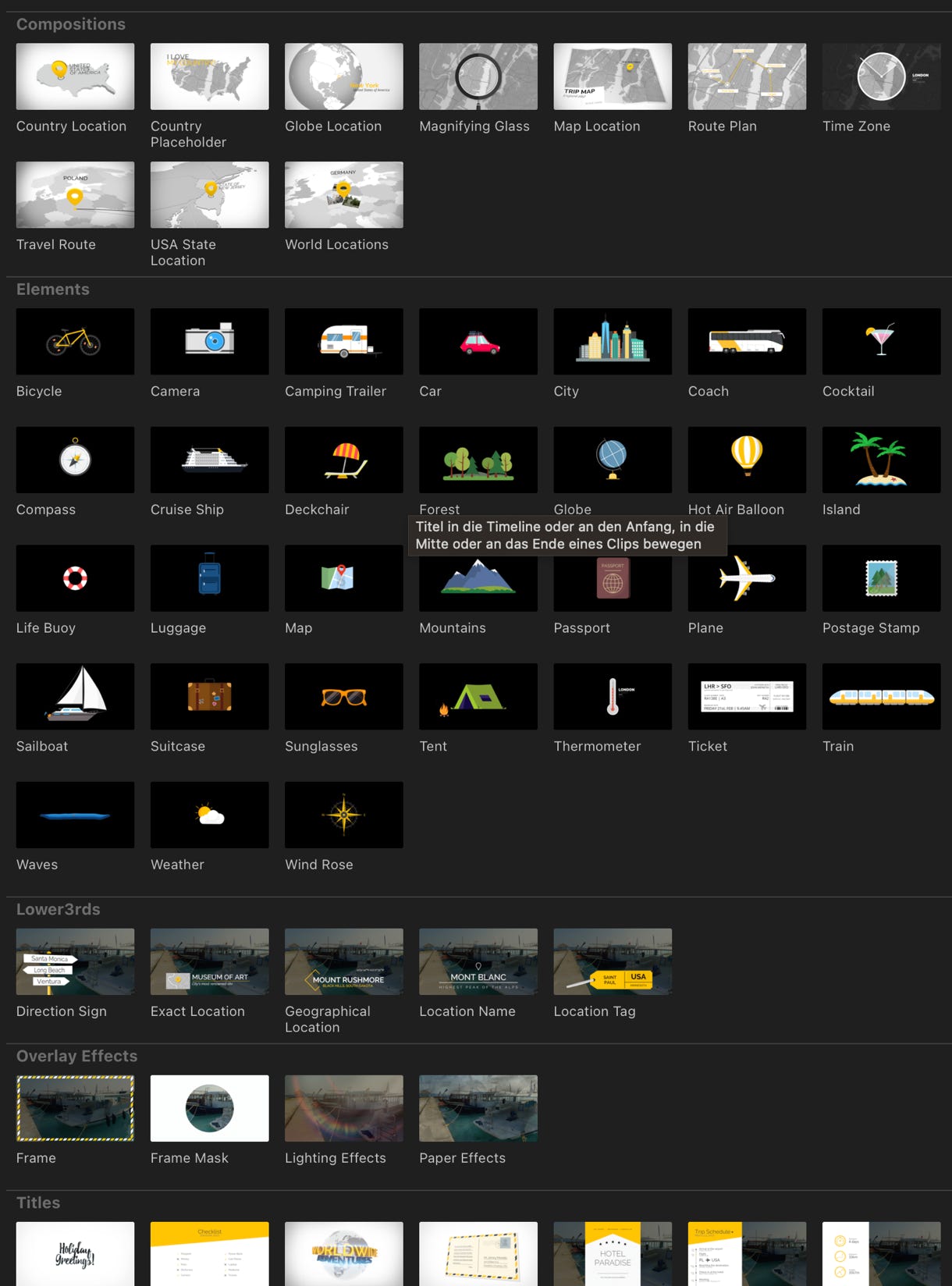The height and width of the screenshot is (1286, 952).
Task: Select the Weather element icon
Action: coord(209,815)
